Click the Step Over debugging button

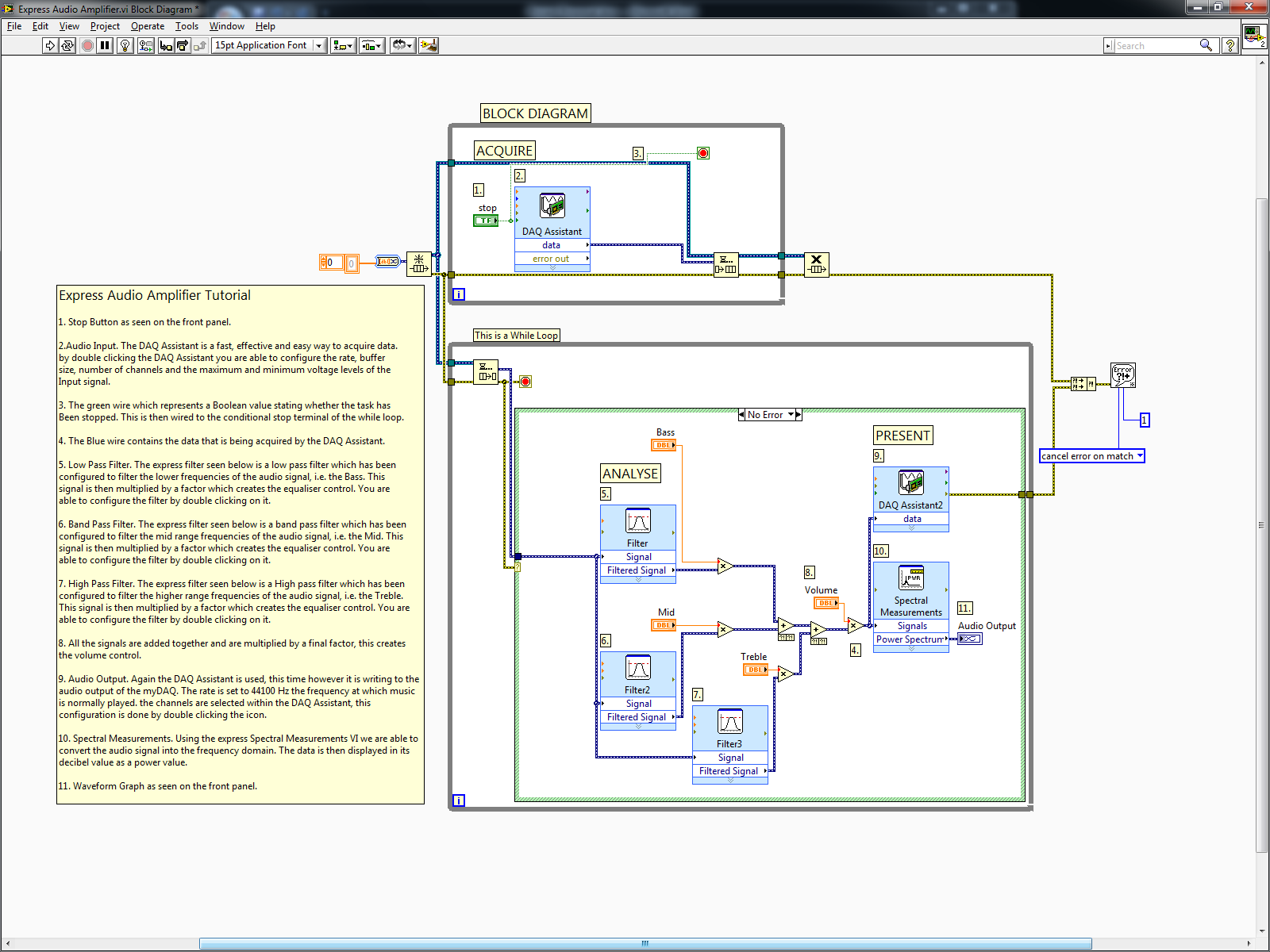click(x=182, y=45)
